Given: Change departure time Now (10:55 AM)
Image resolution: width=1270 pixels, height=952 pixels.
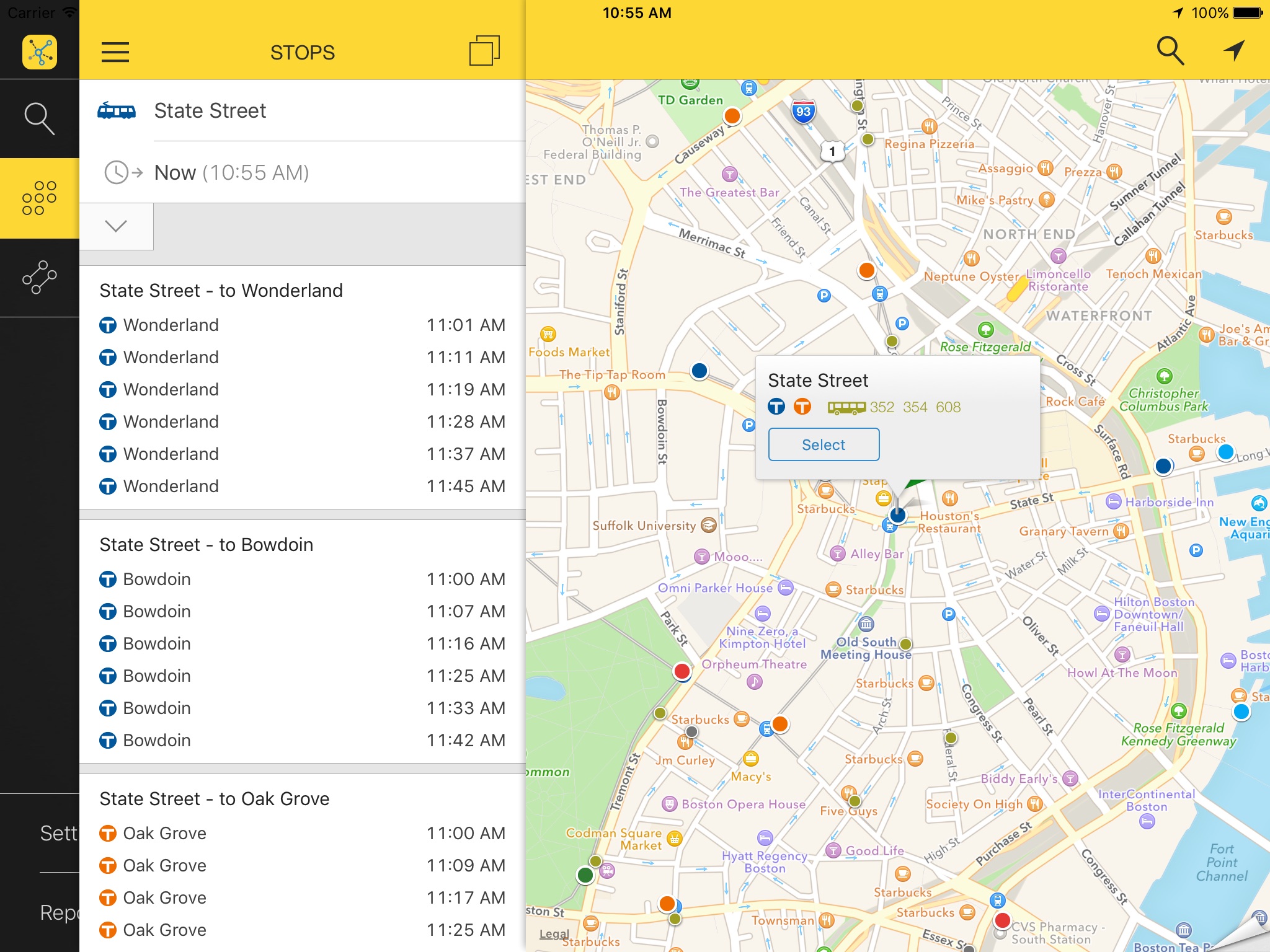Looking at the screenshot, I should 231,173.
